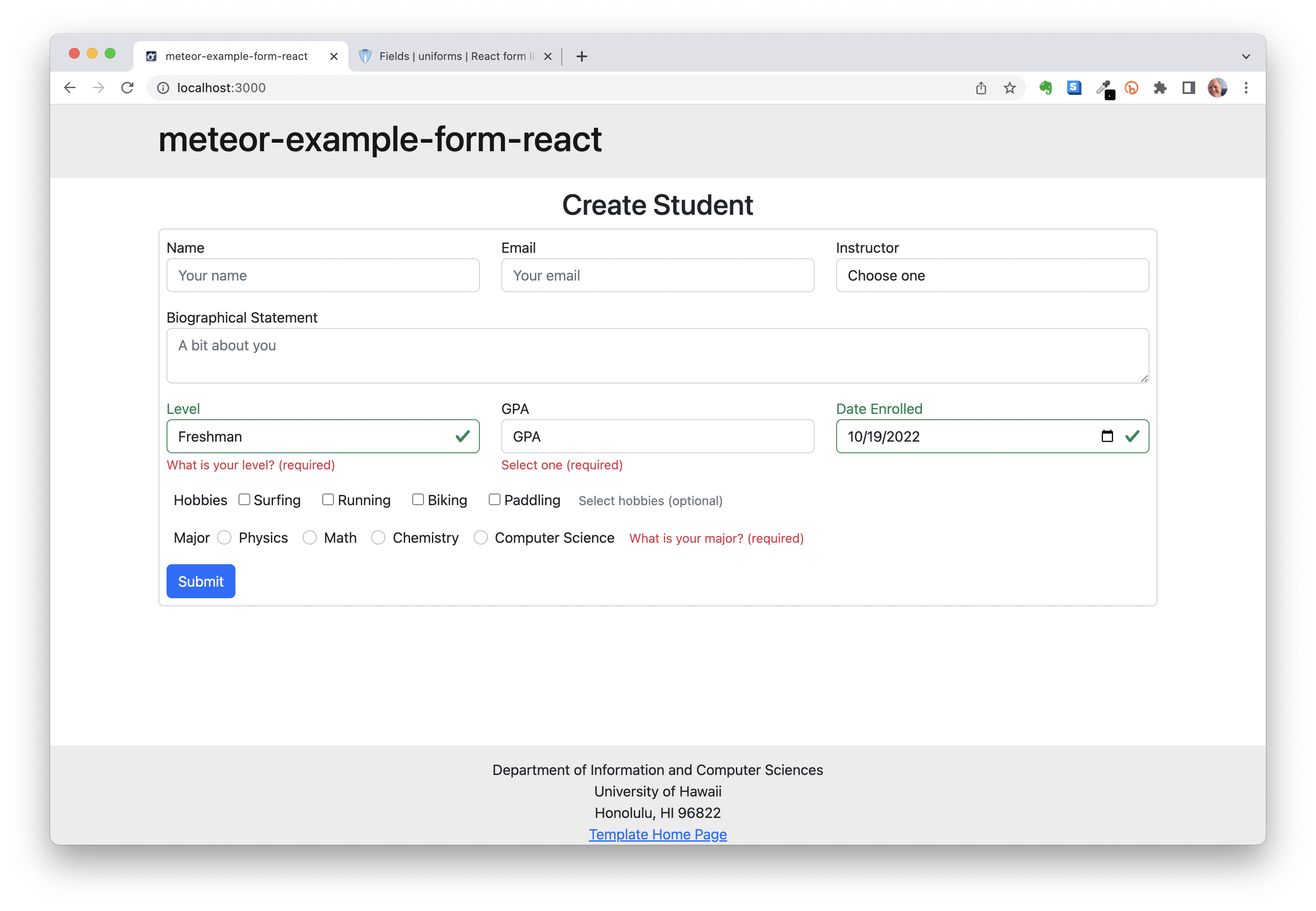Screen dimensions: 1316x911
Task: Check the Running hobby checkbox
Action: (x=328, y=499)
